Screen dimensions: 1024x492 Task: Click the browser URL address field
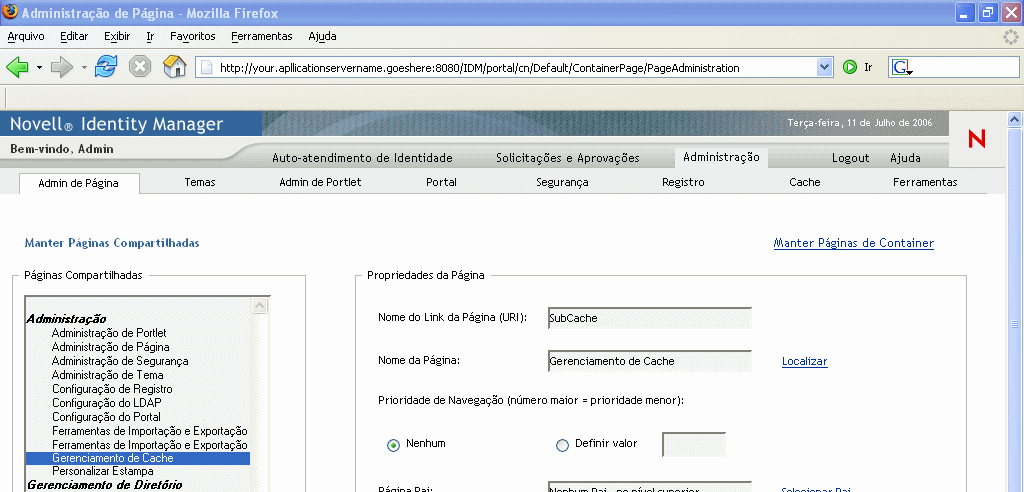(515, 67)
